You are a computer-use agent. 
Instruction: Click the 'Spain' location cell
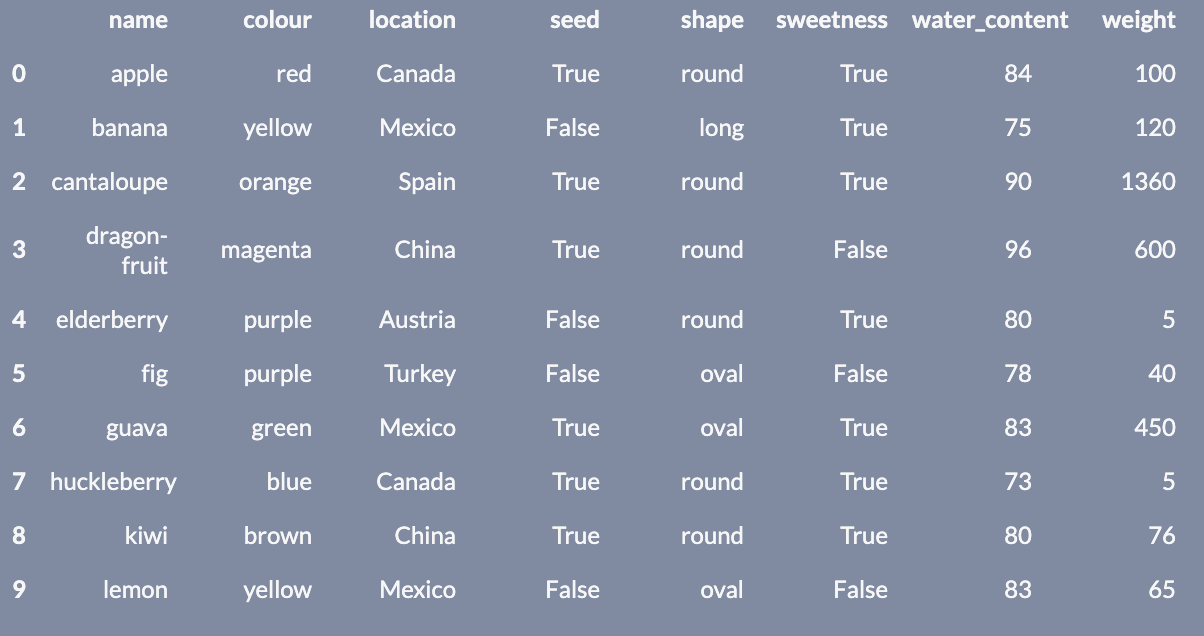pyautogui.click(x=427, y=182)
